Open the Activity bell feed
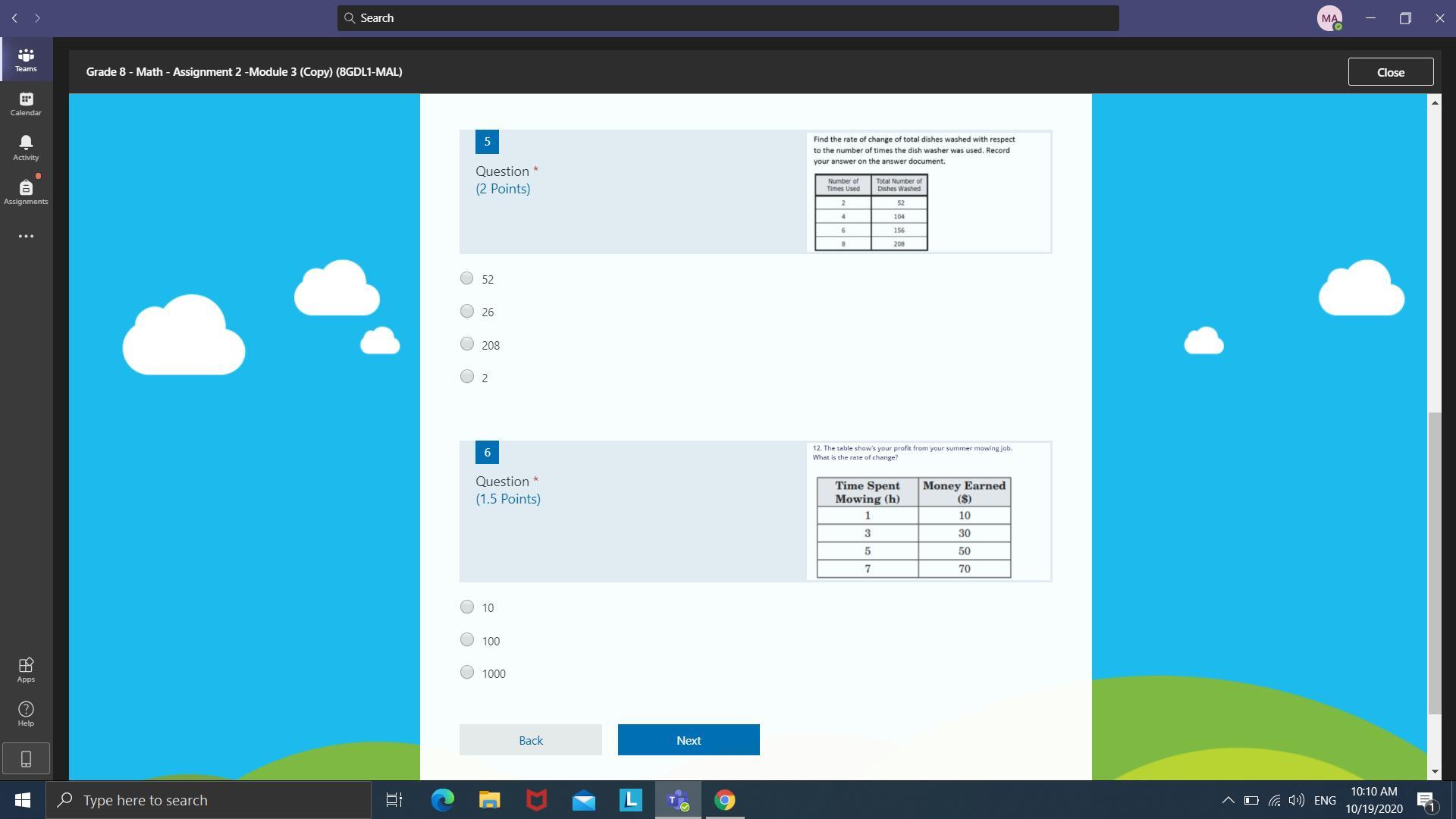 point(26,148)
